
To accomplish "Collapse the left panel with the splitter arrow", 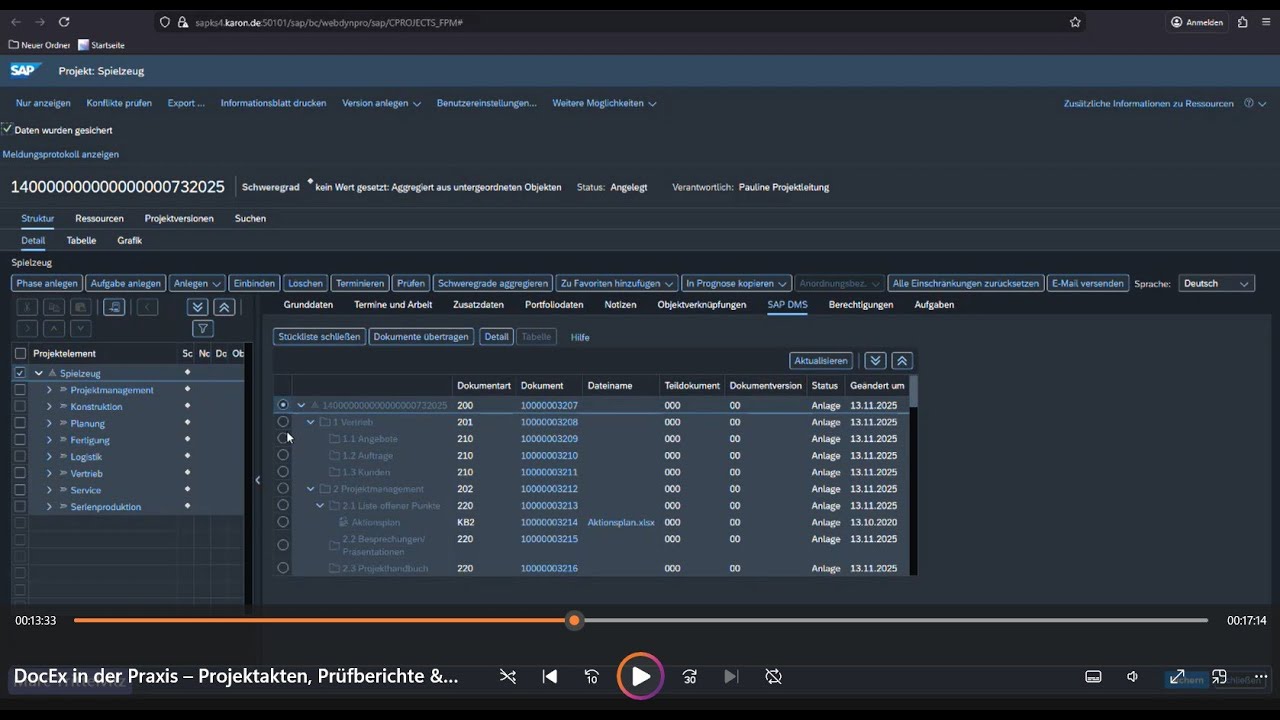I will tap(257, 480).
